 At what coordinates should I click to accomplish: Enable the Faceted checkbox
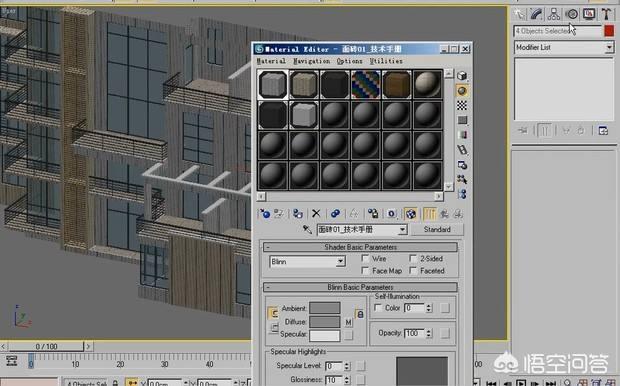pos(413,271)
